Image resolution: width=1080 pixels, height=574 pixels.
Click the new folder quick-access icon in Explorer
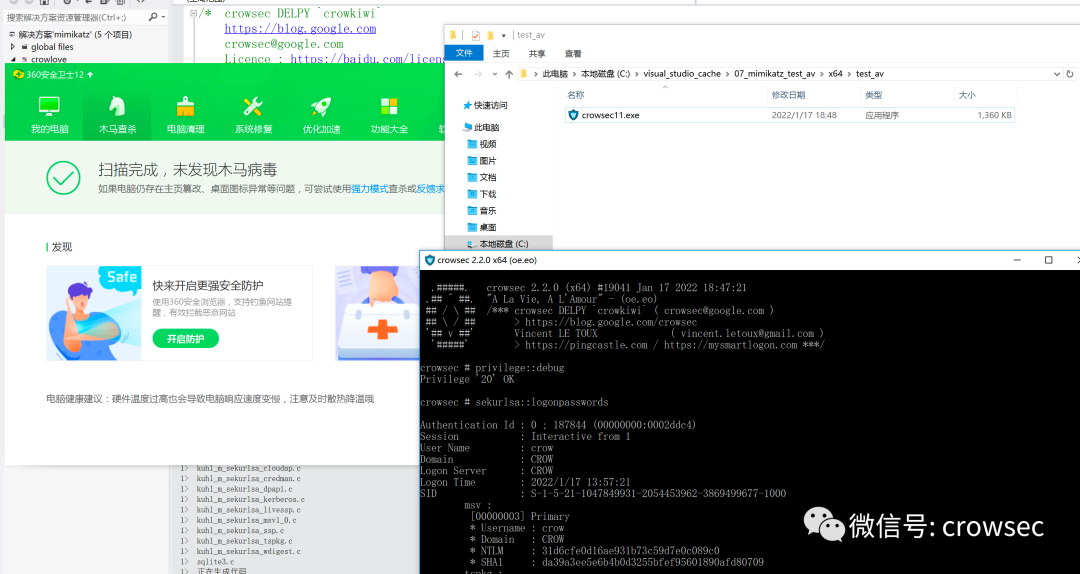pos(490,35)
